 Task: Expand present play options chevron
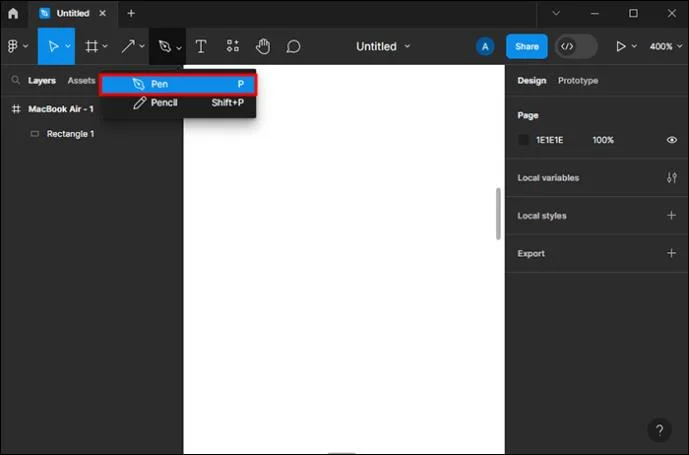(x=634, y=46)
